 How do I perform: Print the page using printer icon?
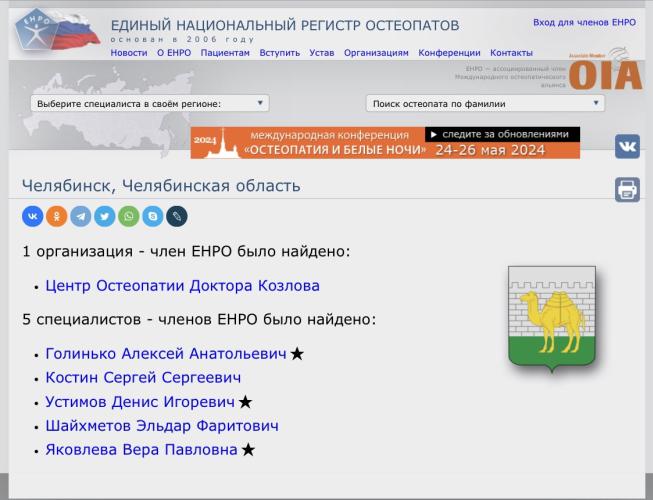tap(627, 189)
